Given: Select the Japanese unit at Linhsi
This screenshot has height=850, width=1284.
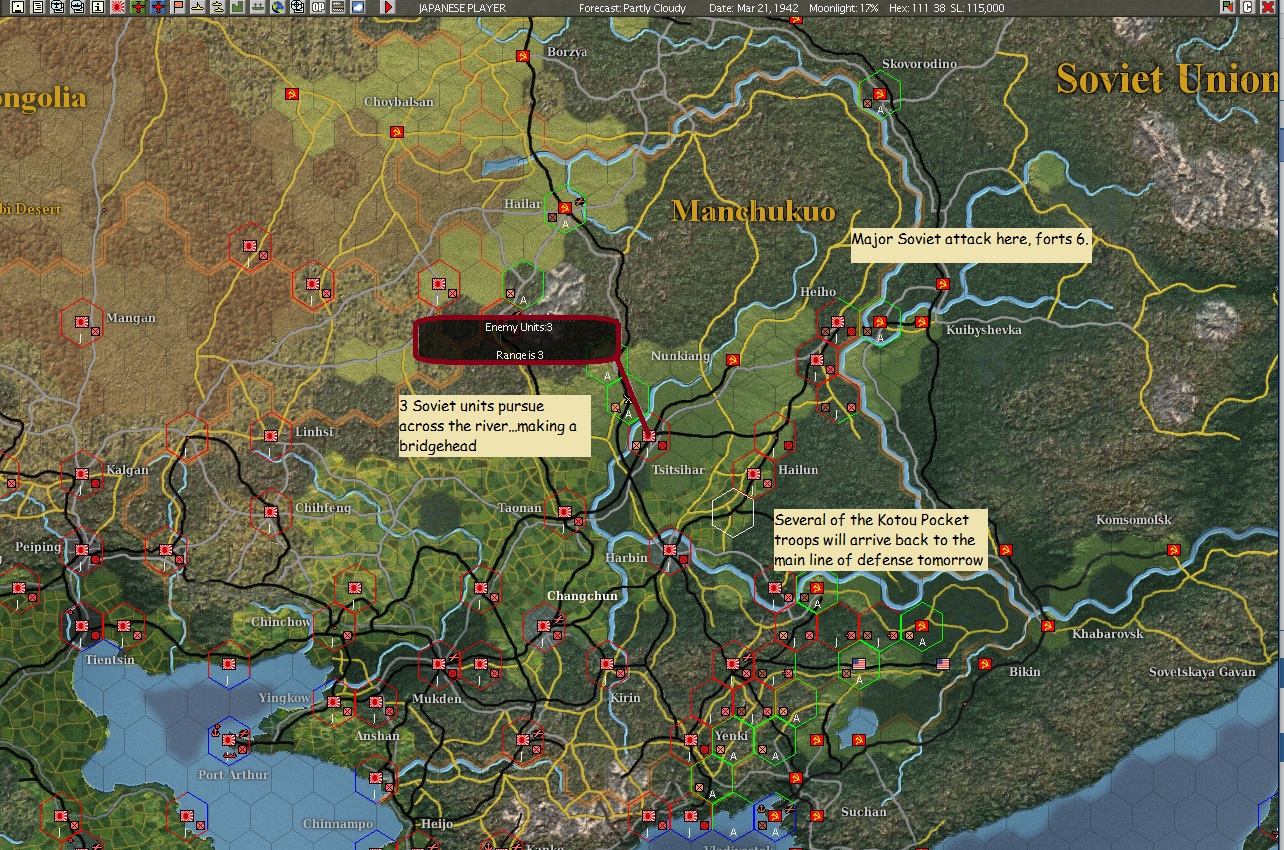Looking at the screenshot, I should [x=270, y=434].
